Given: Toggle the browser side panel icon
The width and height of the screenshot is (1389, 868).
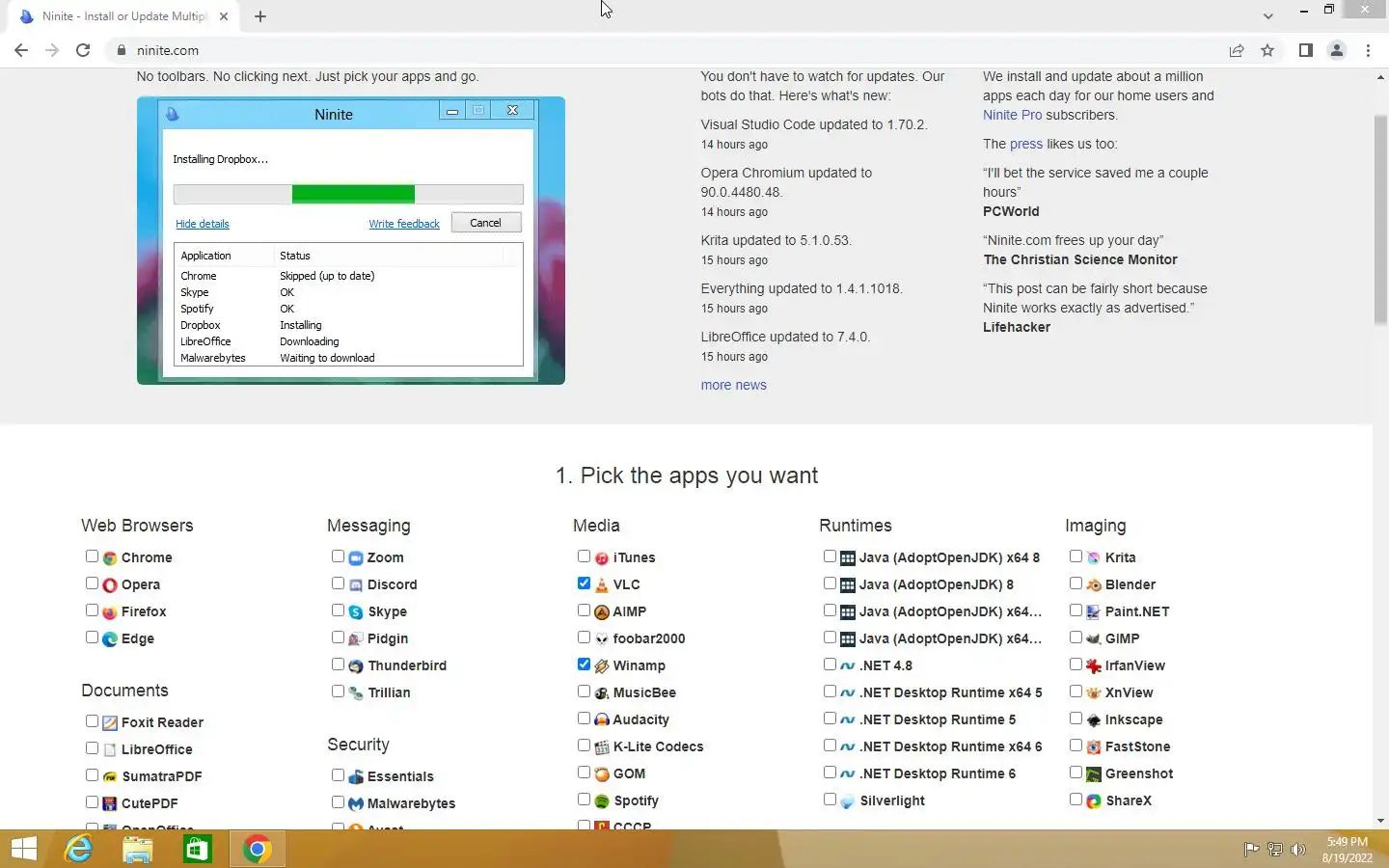Looking at the screenshot, I should tap(1305, 50).
